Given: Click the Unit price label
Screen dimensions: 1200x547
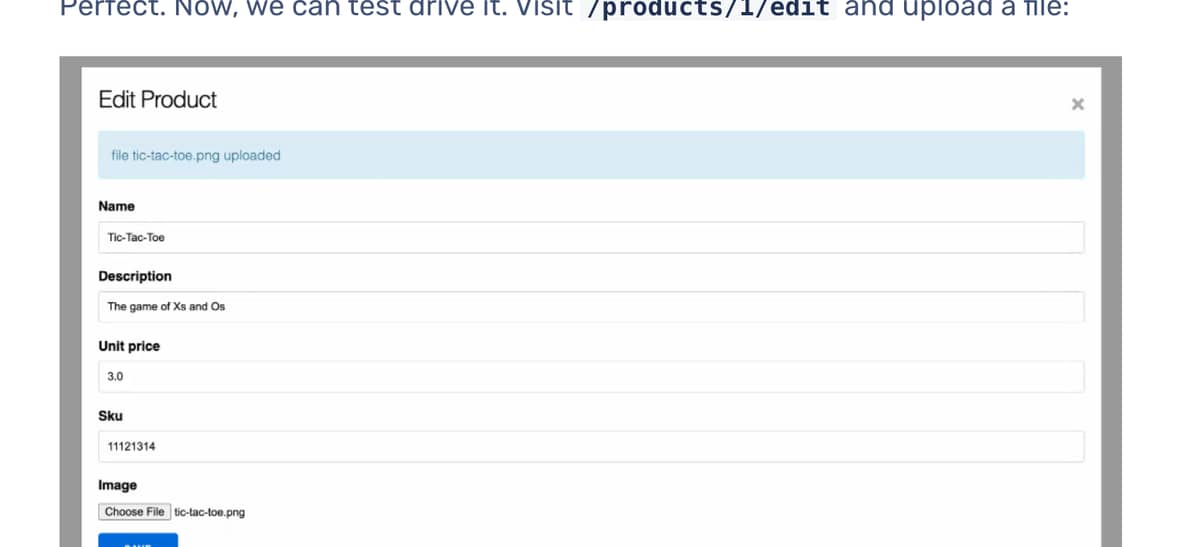Looking at the screenshot, I should tap(129, 346).
